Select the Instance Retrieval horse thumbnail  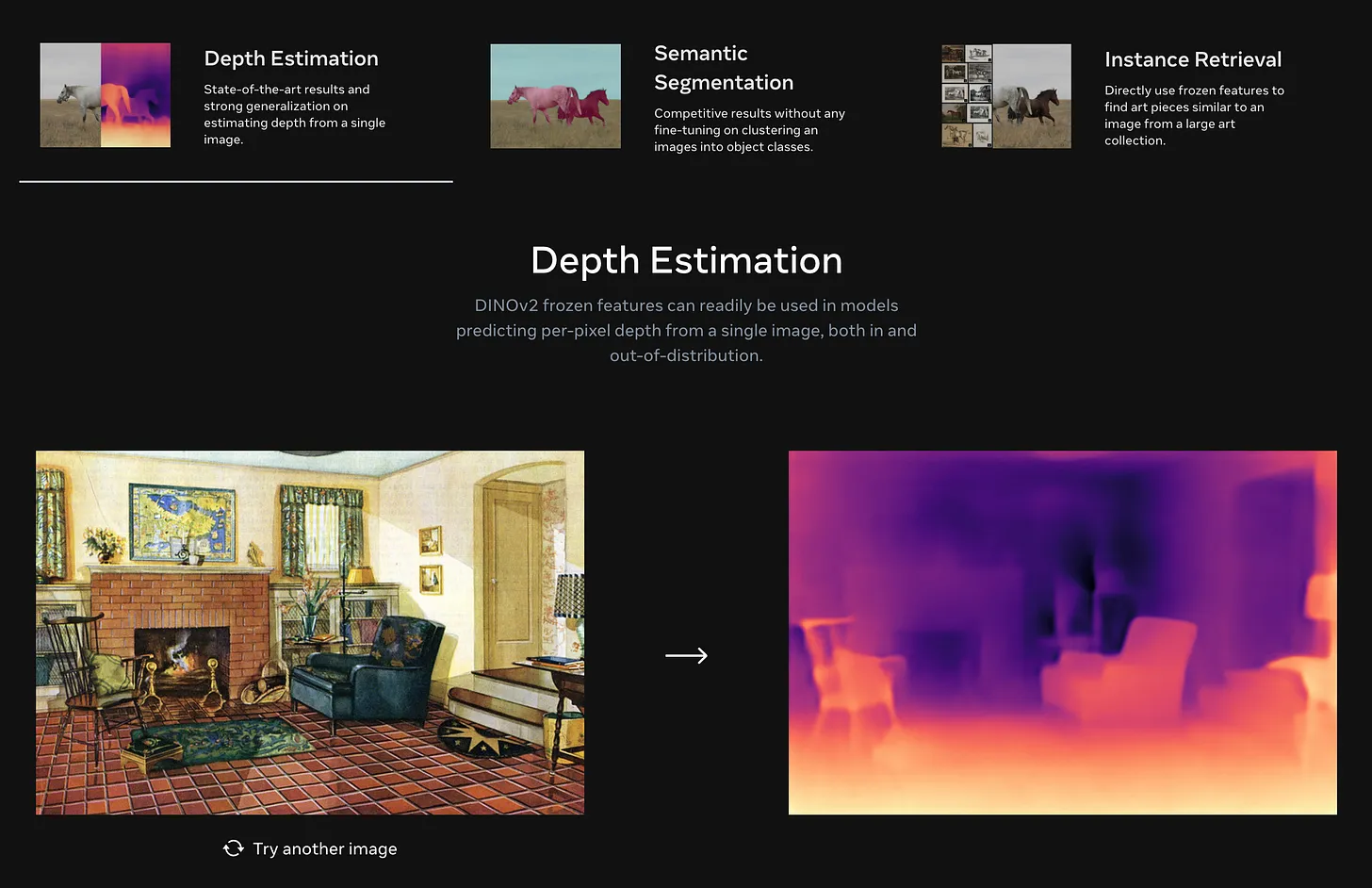(x=1005, y=96)
